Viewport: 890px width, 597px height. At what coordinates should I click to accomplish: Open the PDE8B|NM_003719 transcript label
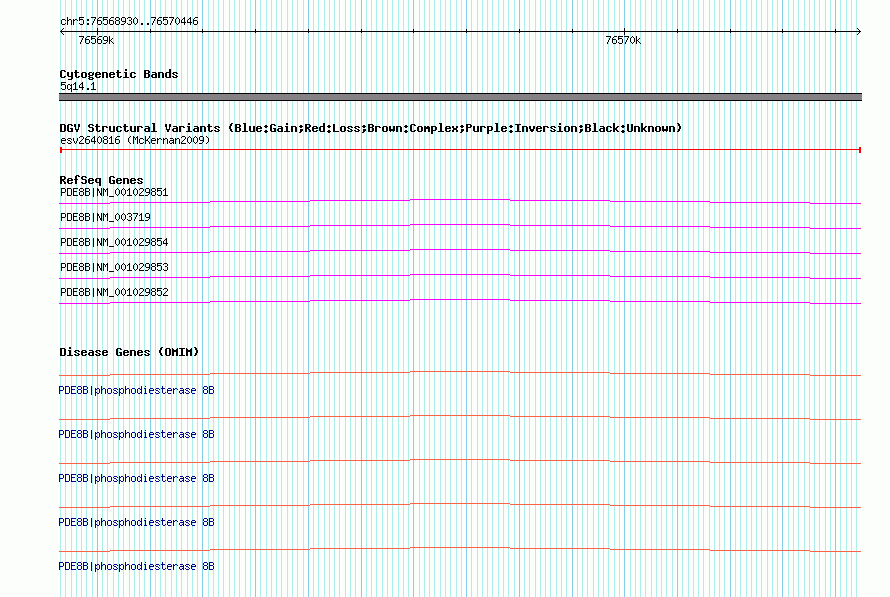point(105,217)
